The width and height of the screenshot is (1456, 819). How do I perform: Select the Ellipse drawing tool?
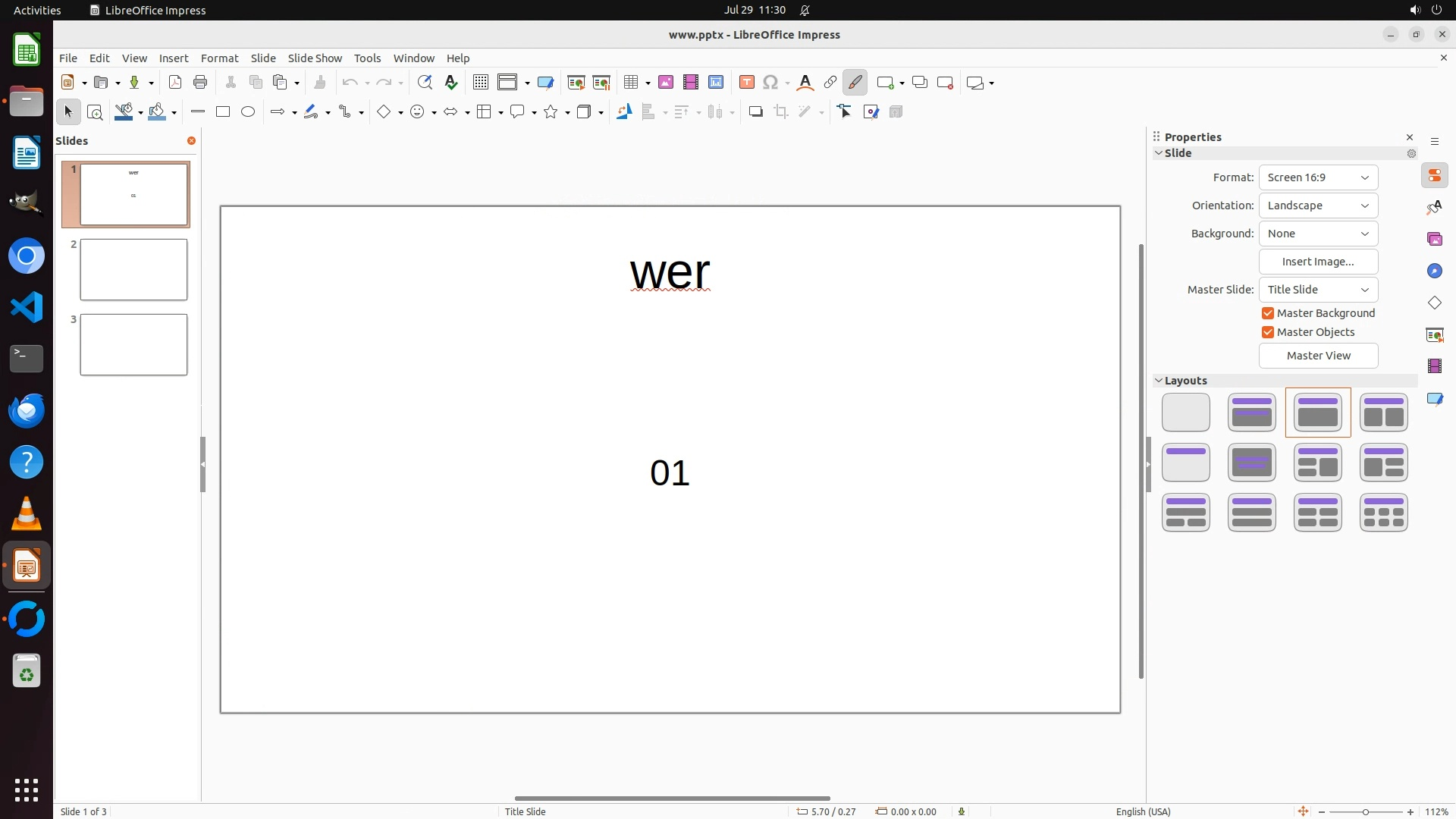(x=248, y=112)
